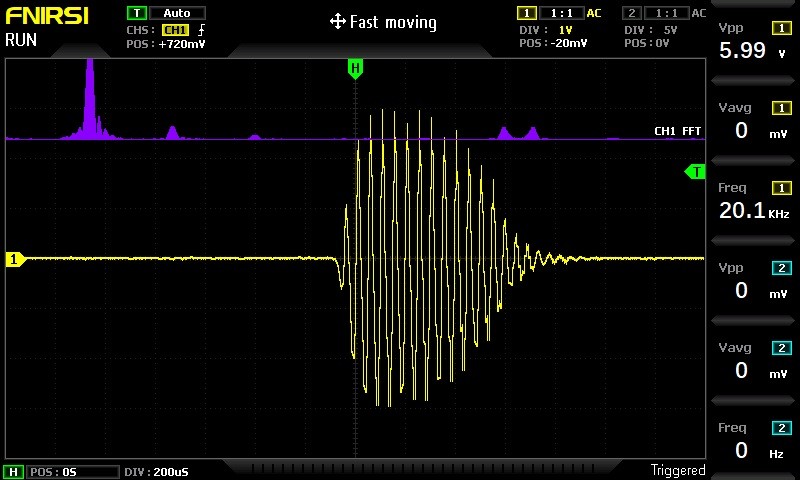Click the H icon in bottom bar
Screen dimensions: 800x480
tap(14, 472)
